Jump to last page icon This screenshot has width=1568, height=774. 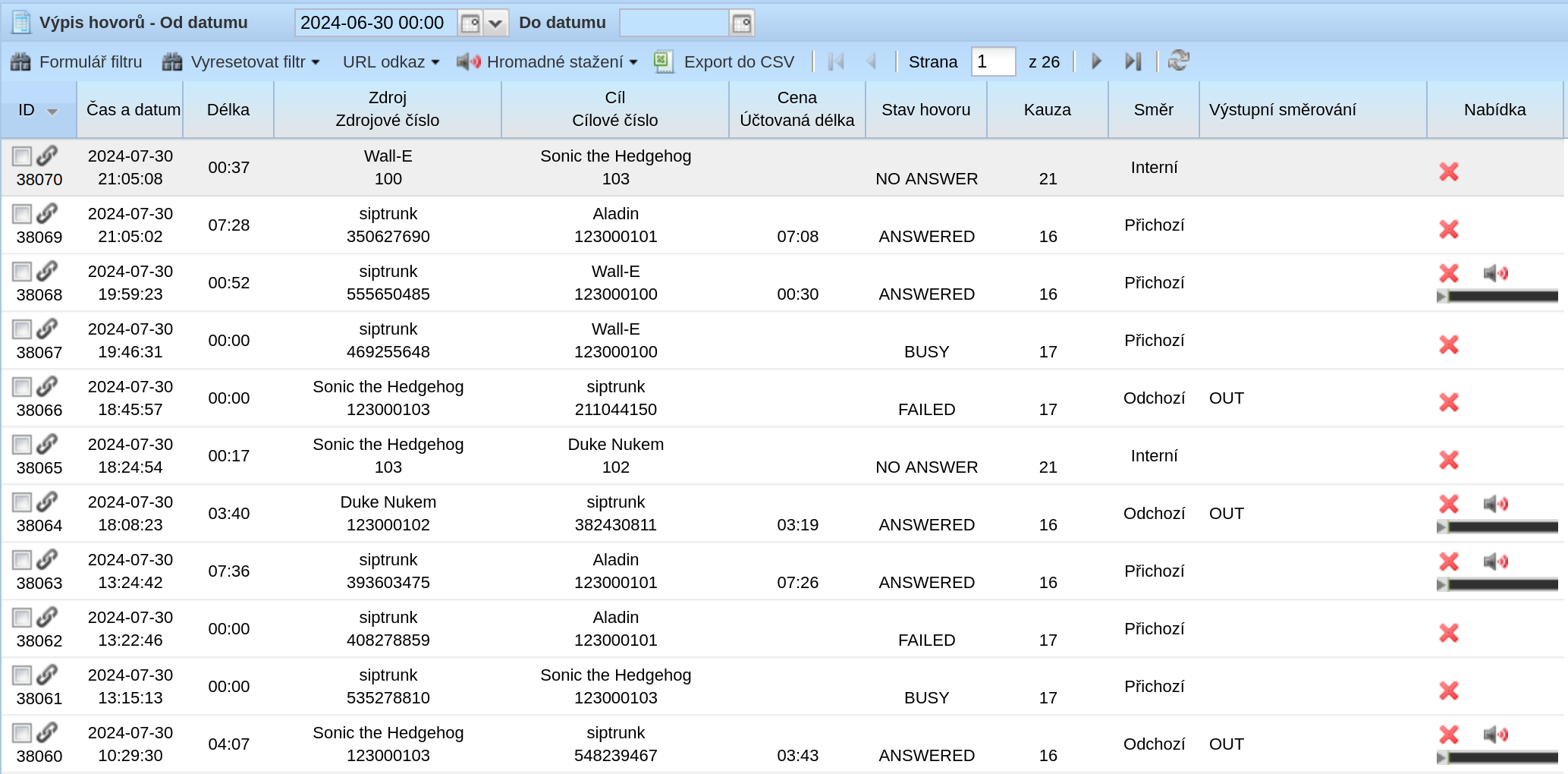coord(1133,61)
